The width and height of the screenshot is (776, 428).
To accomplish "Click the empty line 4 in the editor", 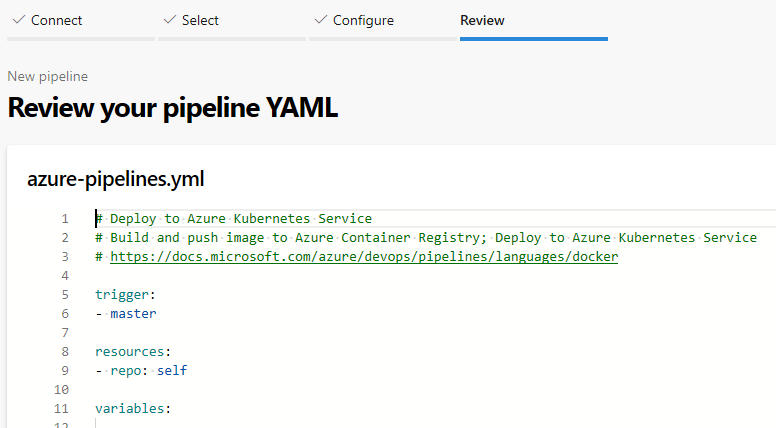I will click(x=436, y=276).
